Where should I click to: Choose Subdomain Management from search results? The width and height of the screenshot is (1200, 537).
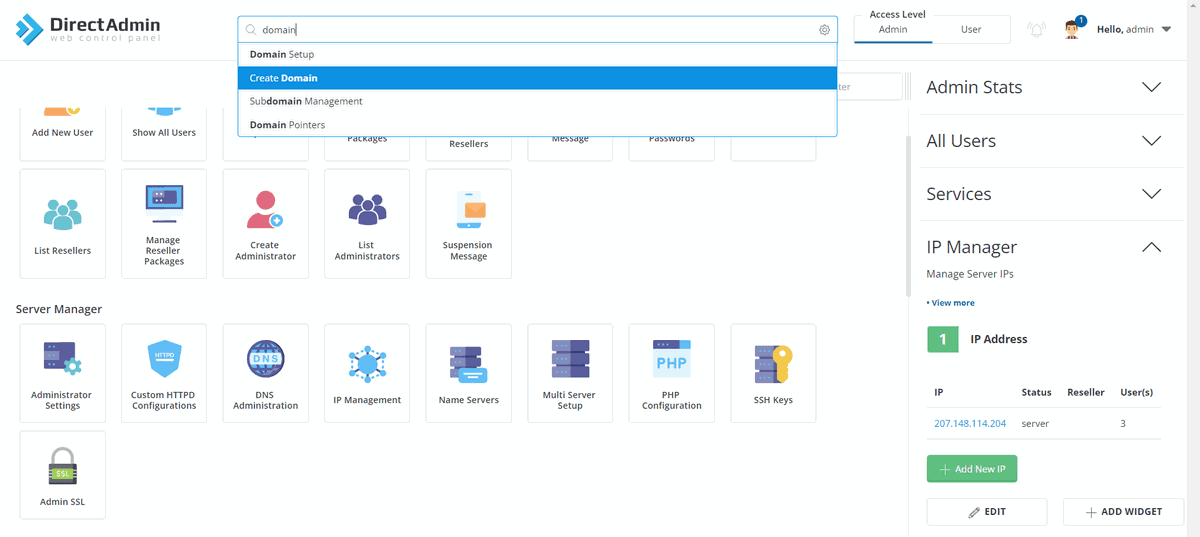click(x=537, y=101)
